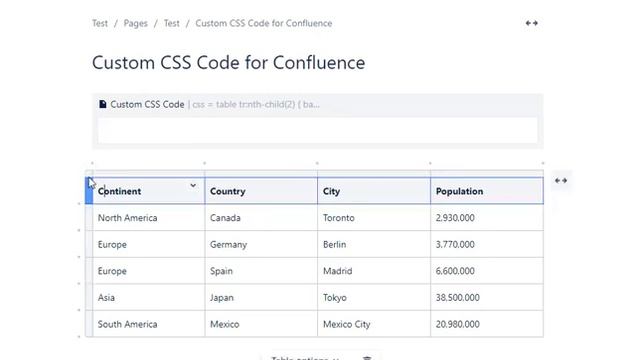Click the 'Mexico' country cell

(261, 324)
